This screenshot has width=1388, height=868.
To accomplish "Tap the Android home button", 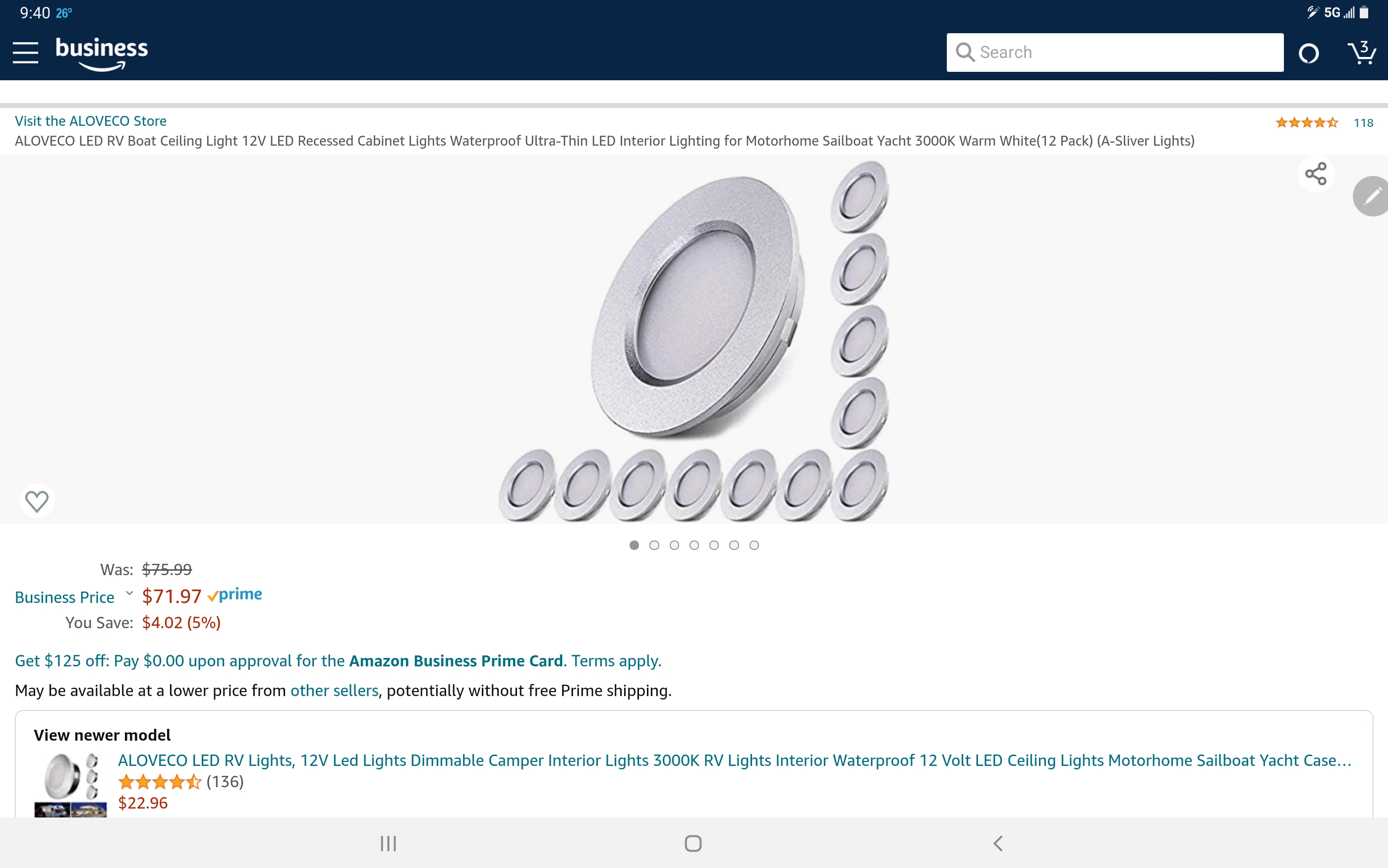I will [x=693, y=843].
